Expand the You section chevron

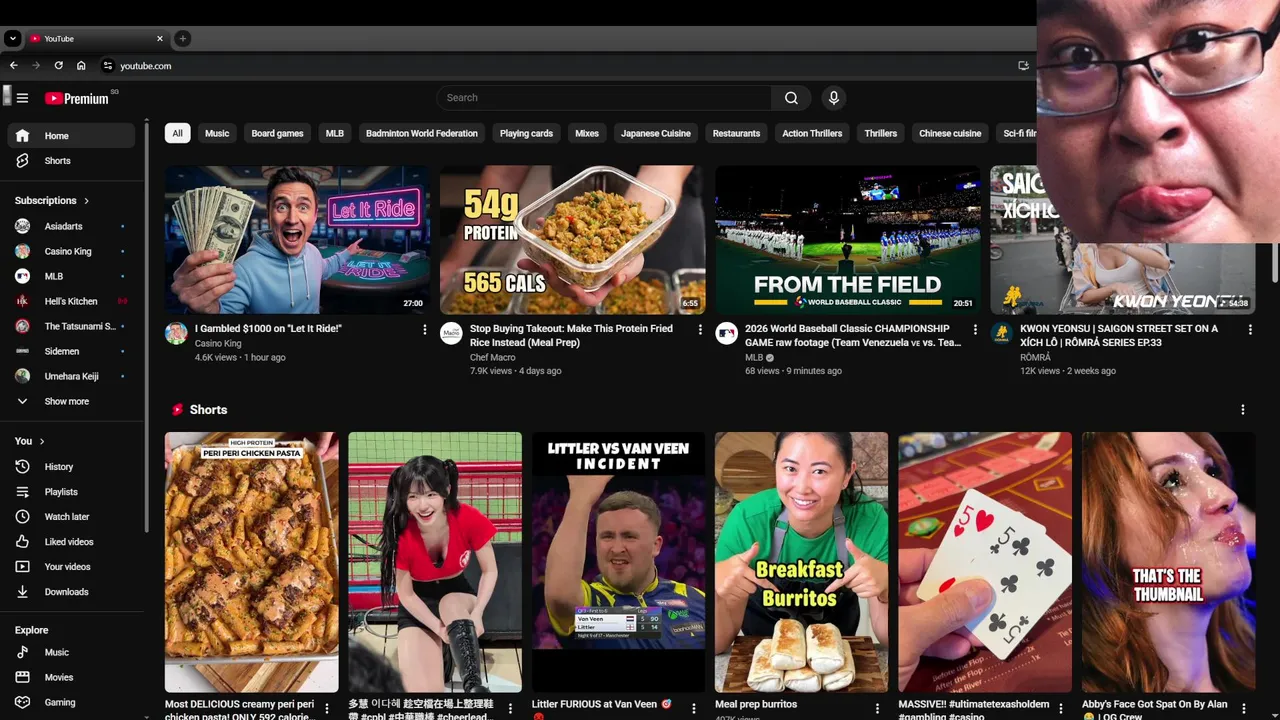[41, 441]
